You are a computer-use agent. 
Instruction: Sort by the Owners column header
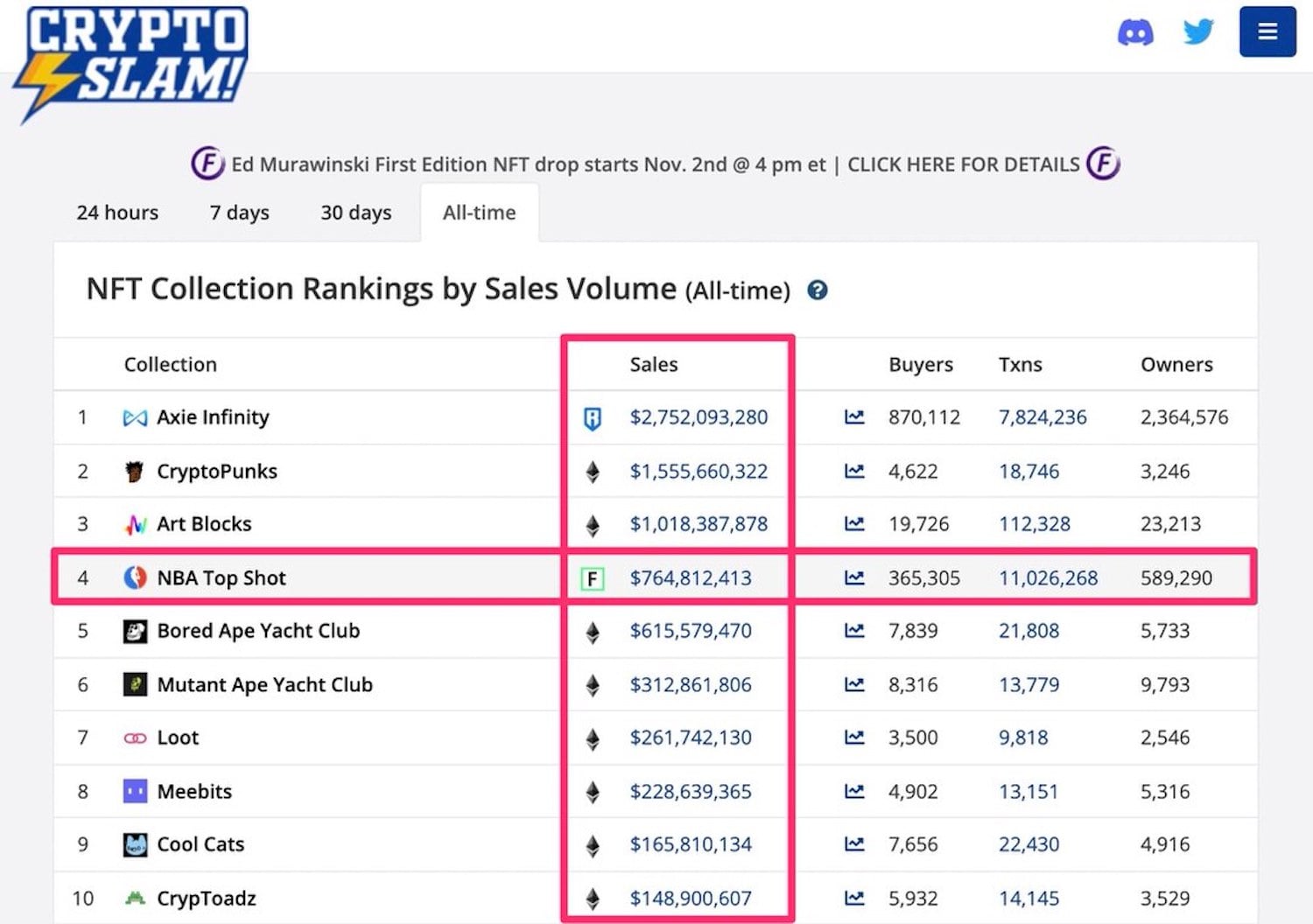(x=1176, y=365)
